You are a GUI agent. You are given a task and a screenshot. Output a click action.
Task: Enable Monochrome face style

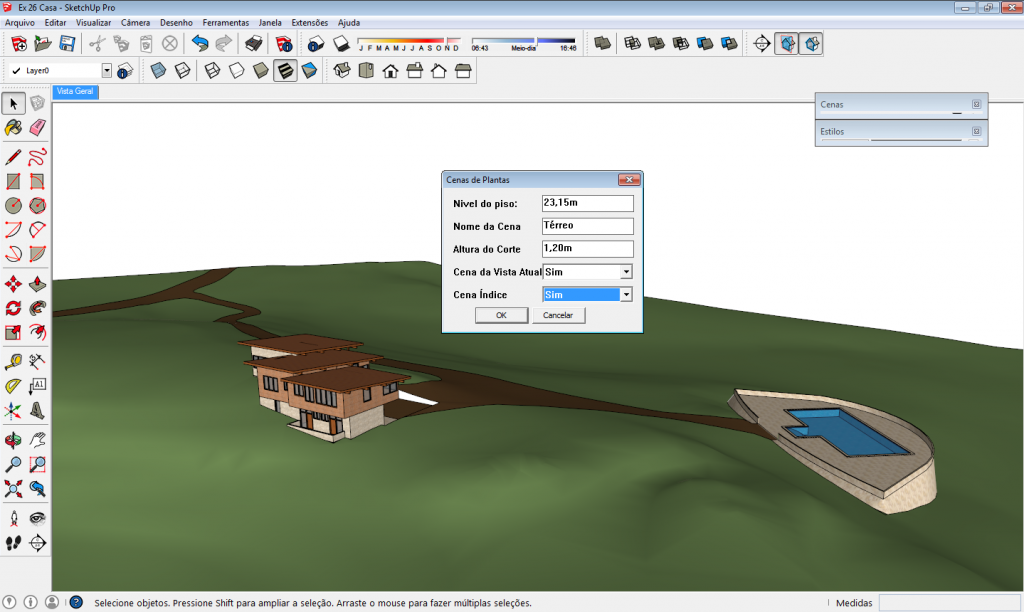[x=309, y=71]
